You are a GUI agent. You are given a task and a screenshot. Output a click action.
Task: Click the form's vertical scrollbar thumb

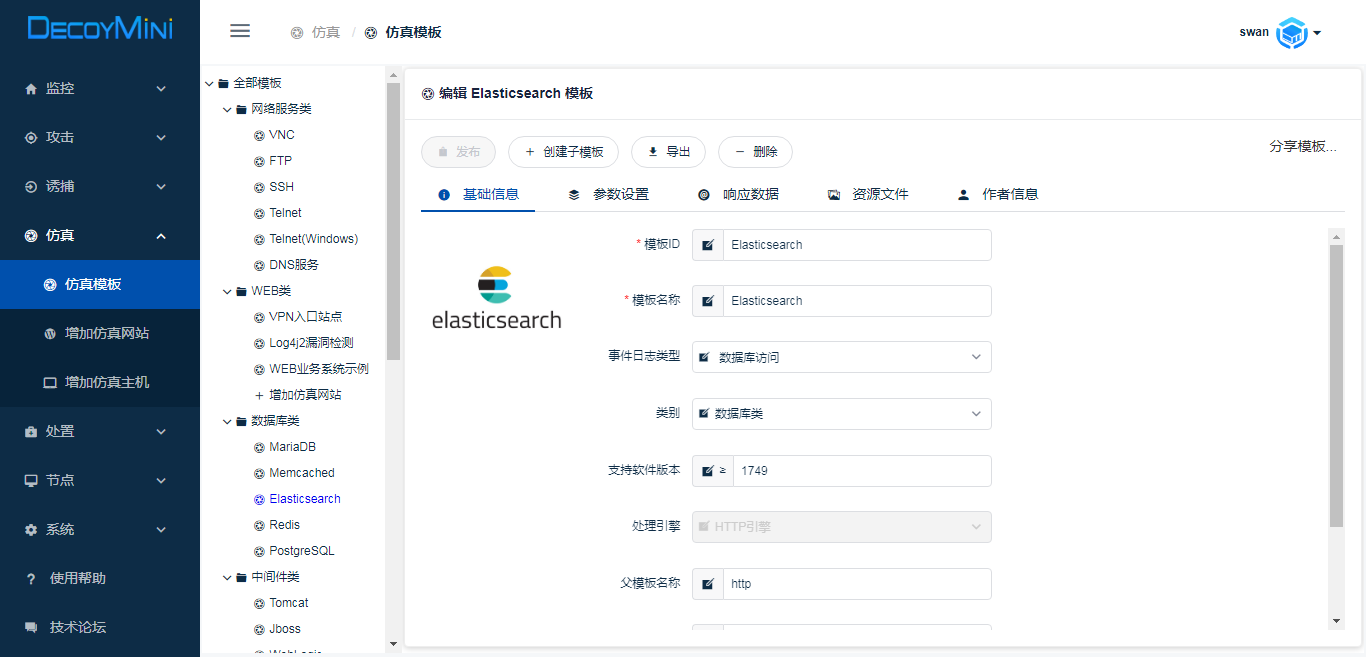(x=1336, y=385)
